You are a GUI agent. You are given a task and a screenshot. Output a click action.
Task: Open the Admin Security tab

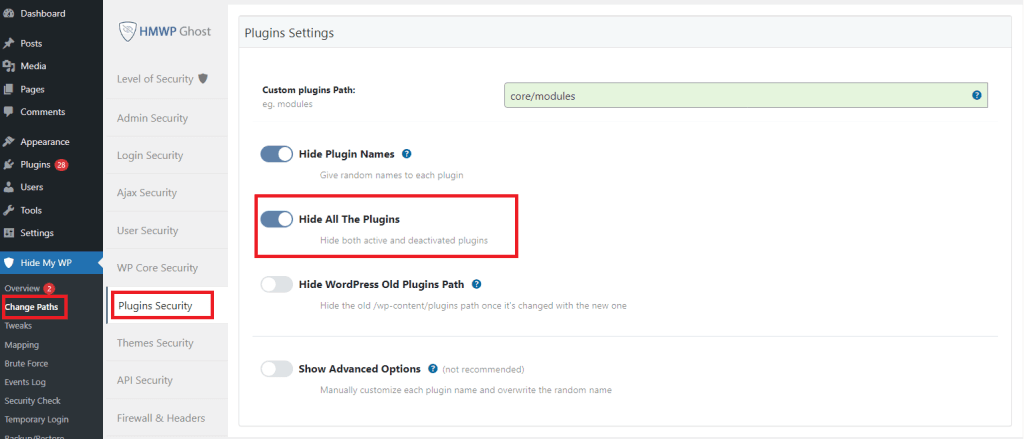pos(166,118)
